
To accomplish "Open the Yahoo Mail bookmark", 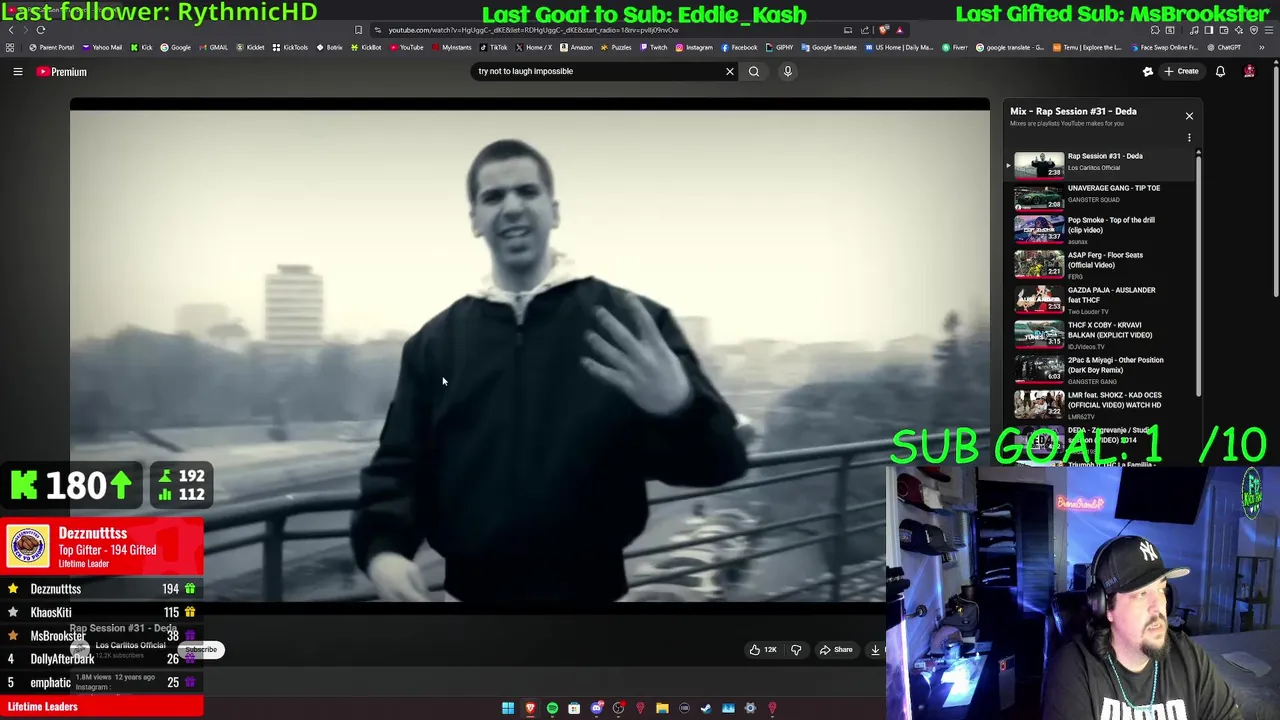I will pyautogui.click(x=102, y=47).
